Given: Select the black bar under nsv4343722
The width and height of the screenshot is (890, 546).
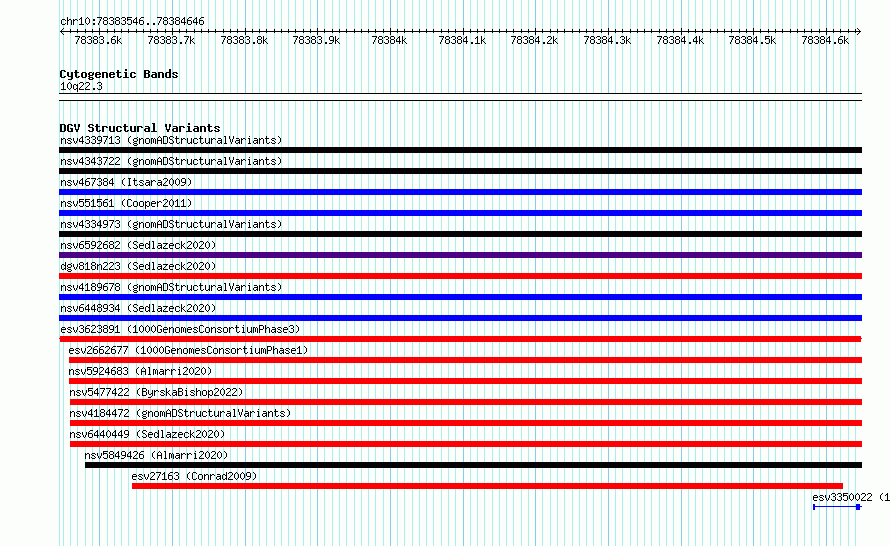Looking at the screenshot, I should pos(460,171).
